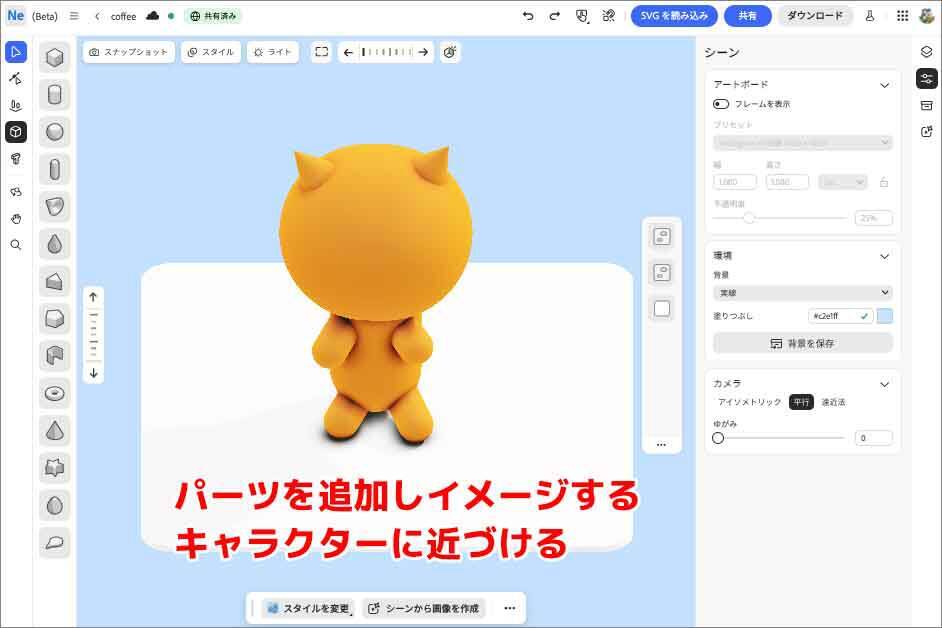Add a cylinder shape from the shape list
The width and height of the screenshot is (942, 628).
click(55, 95)
